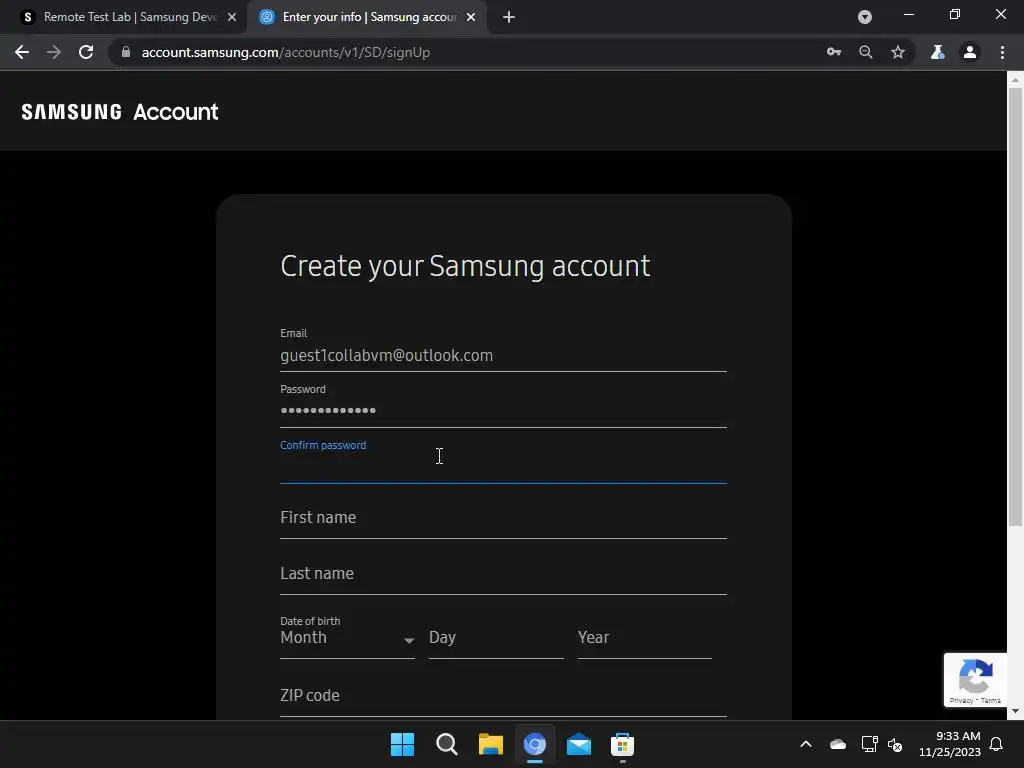Open the notifications bell
The height and width of the screenshot is (768, 1024).
[997, 744]
